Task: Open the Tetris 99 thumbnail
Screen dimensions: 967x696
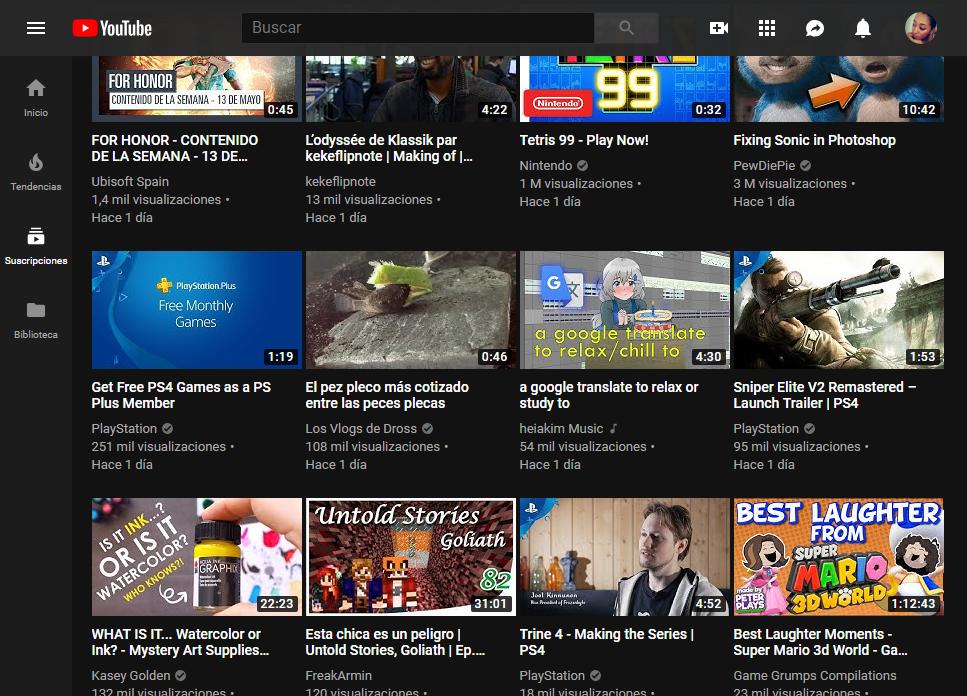Action: click(625, 88)
